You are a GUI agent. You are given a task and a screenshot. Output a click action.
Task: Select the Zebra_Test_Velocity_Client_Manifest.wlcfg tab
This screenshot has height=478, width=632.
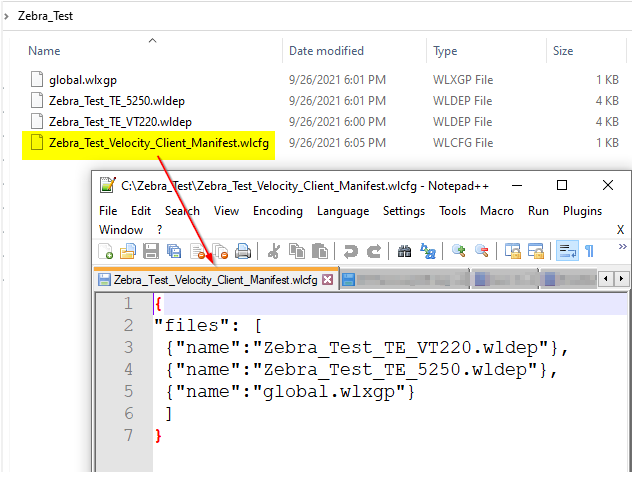[x=215, y=280]
